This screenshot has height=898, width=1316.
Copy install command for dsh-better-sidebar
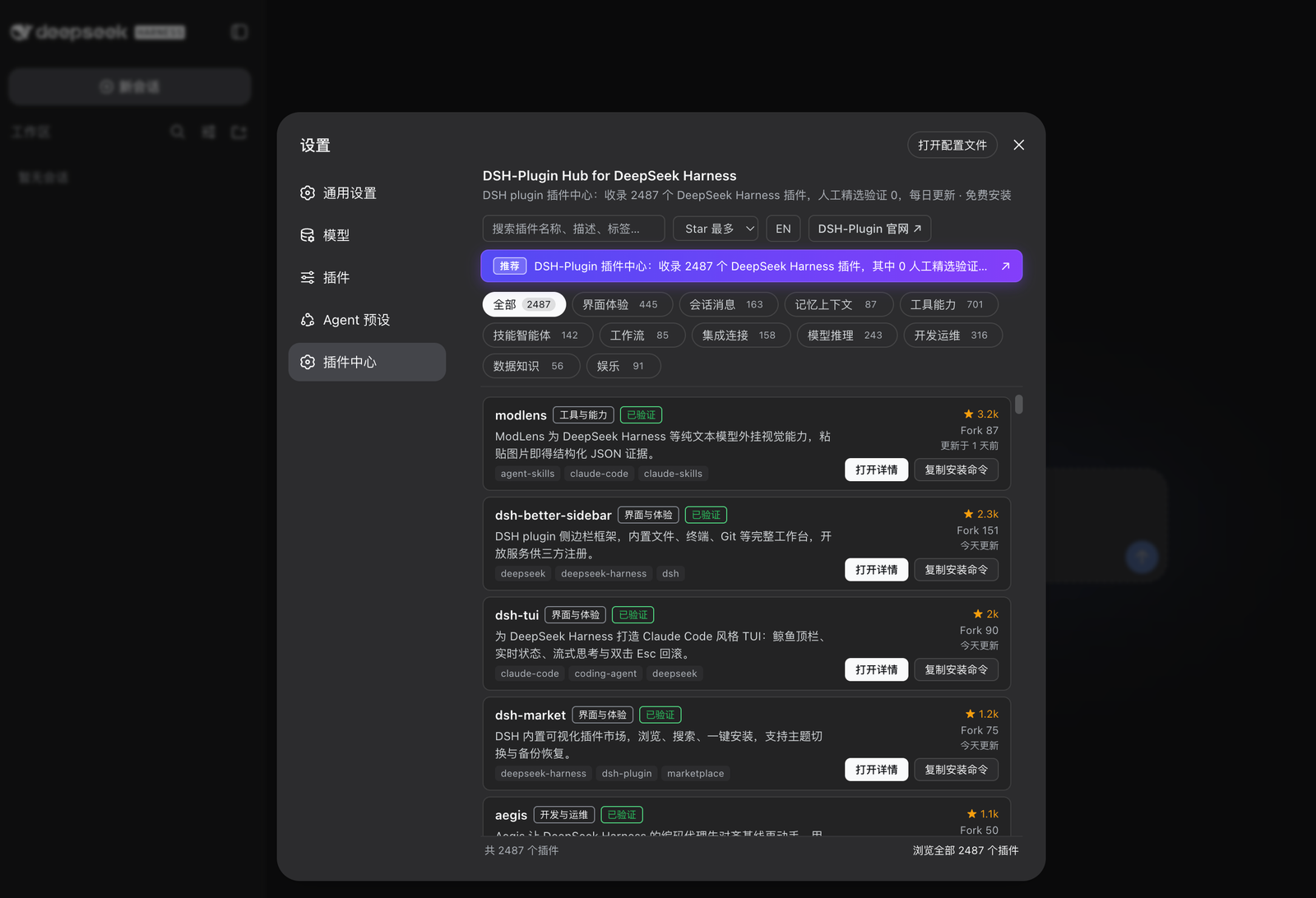(x=956, y=570)
